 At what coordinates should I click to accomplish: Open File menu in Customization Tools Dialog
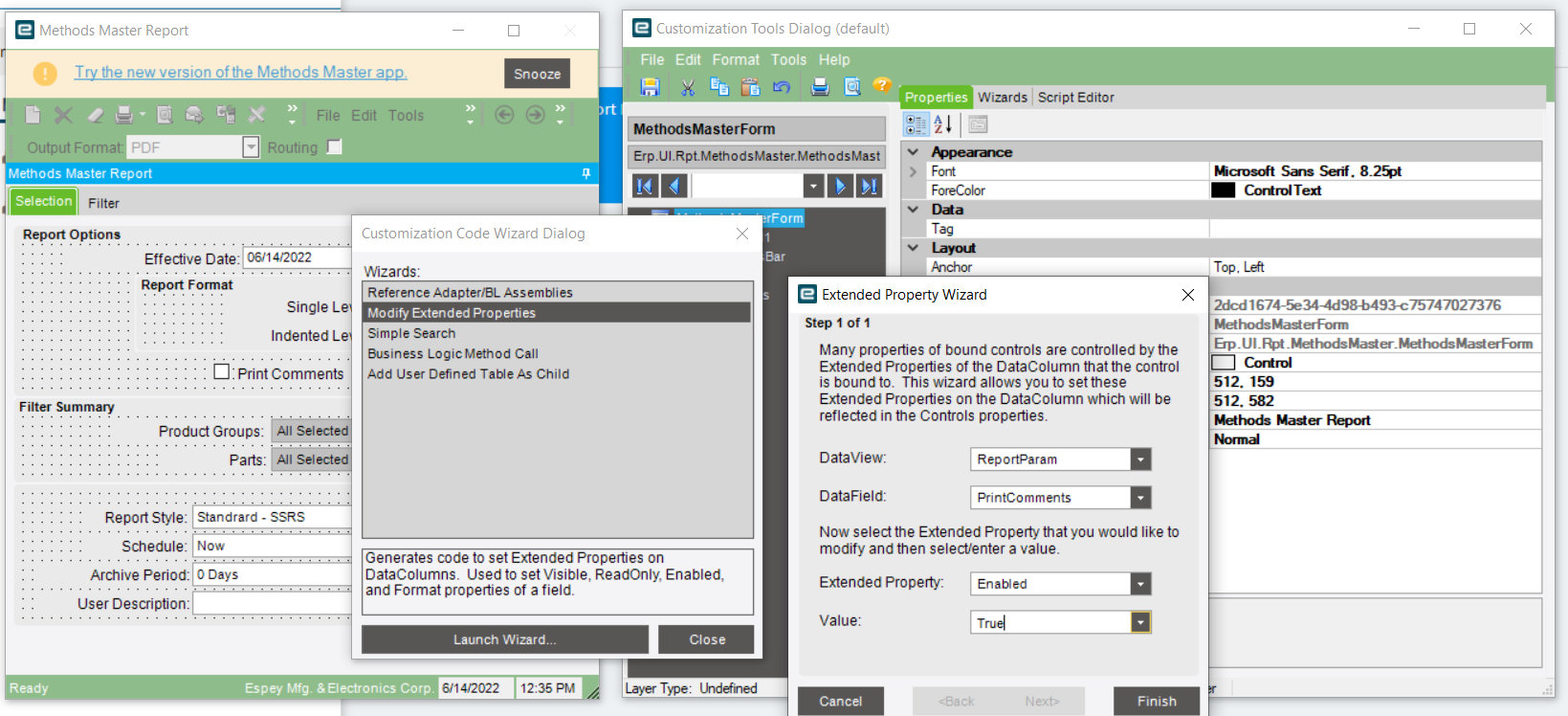pos(652,59)
